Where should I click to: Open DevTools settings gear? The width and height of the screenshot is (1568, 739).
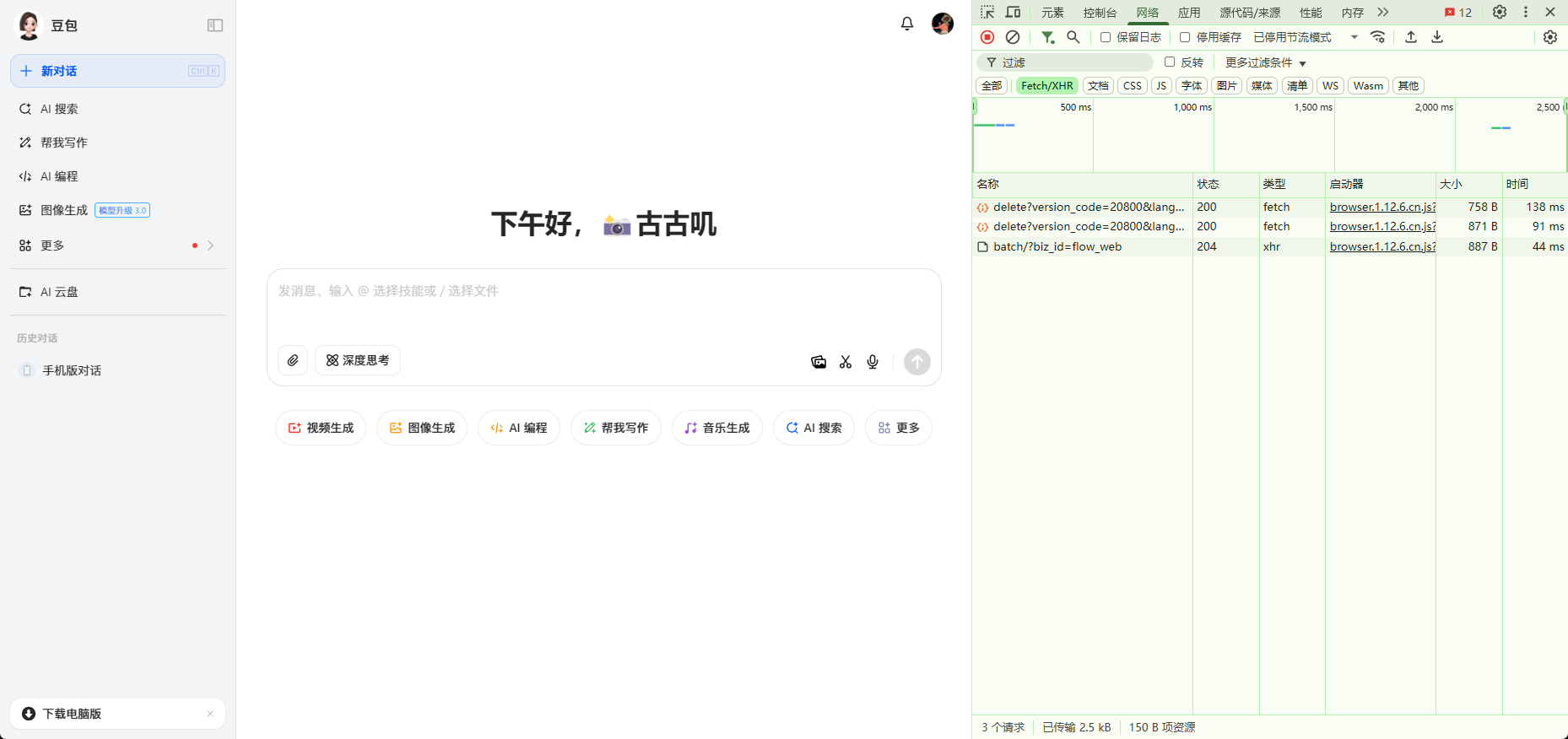pyautogui.click(x=1500, y=12)
